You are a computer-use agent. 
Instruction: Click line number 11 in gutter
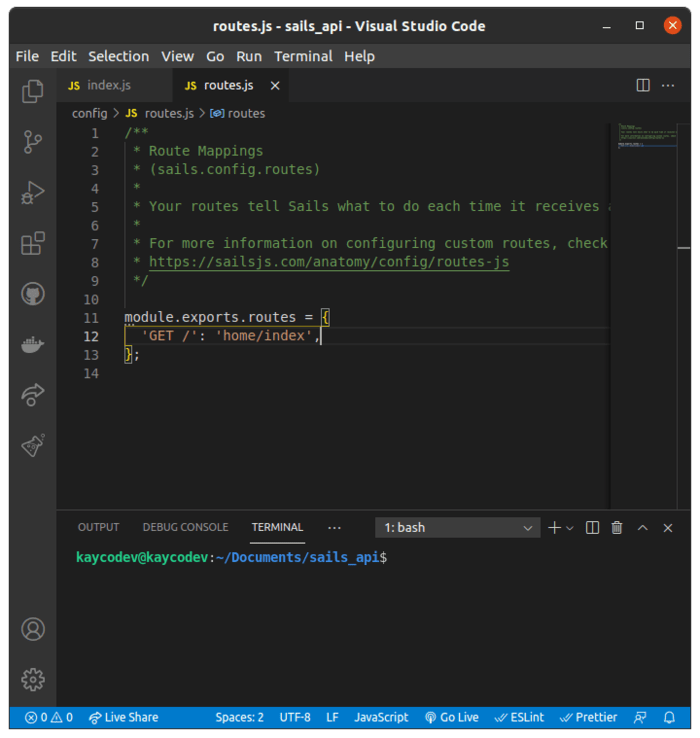click(91, 318)
